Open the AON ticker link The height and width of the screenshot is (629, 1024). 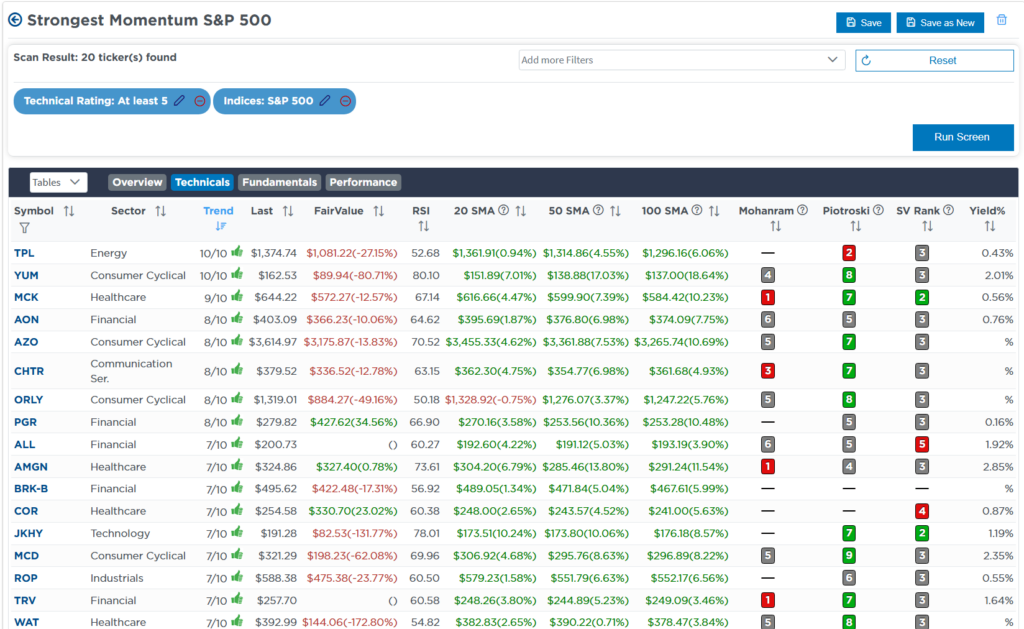pos(26,319)
